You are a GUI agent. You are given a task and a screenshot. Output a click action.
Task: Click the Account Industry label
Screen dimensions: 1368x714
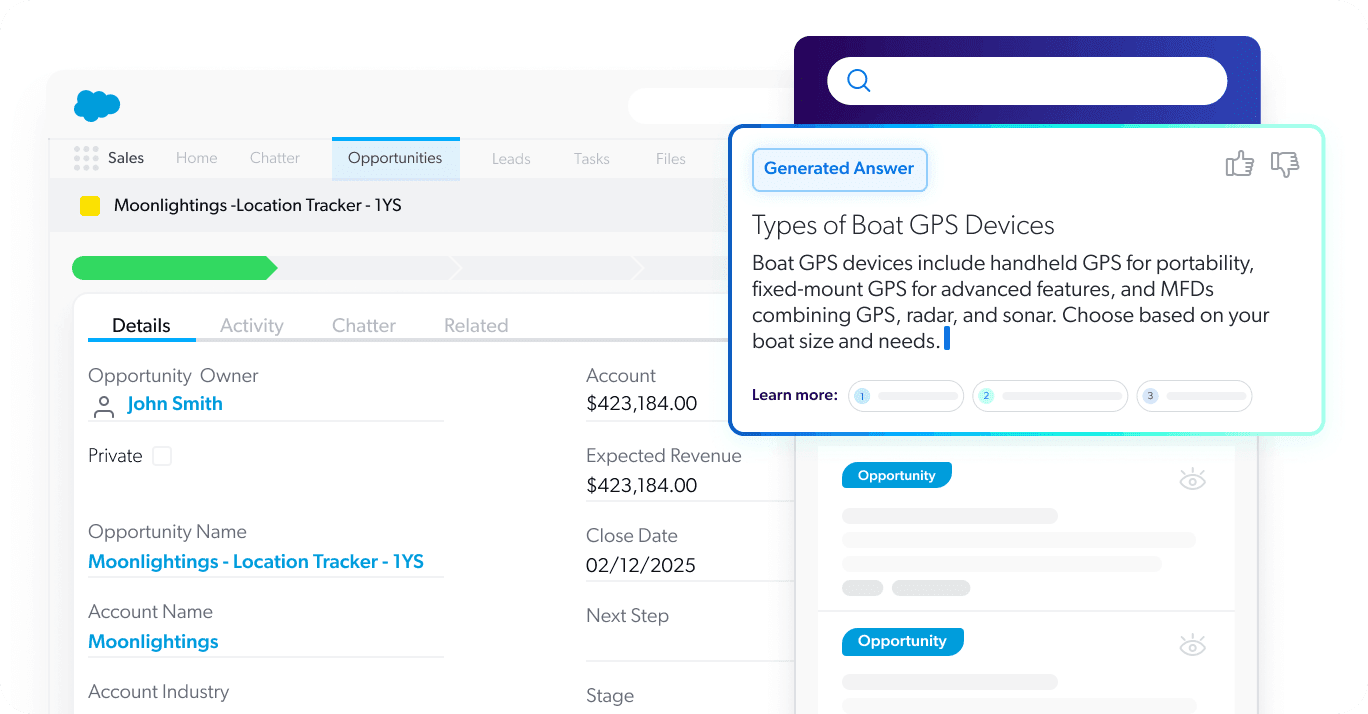pyautogui.click(x=158, y=692)
